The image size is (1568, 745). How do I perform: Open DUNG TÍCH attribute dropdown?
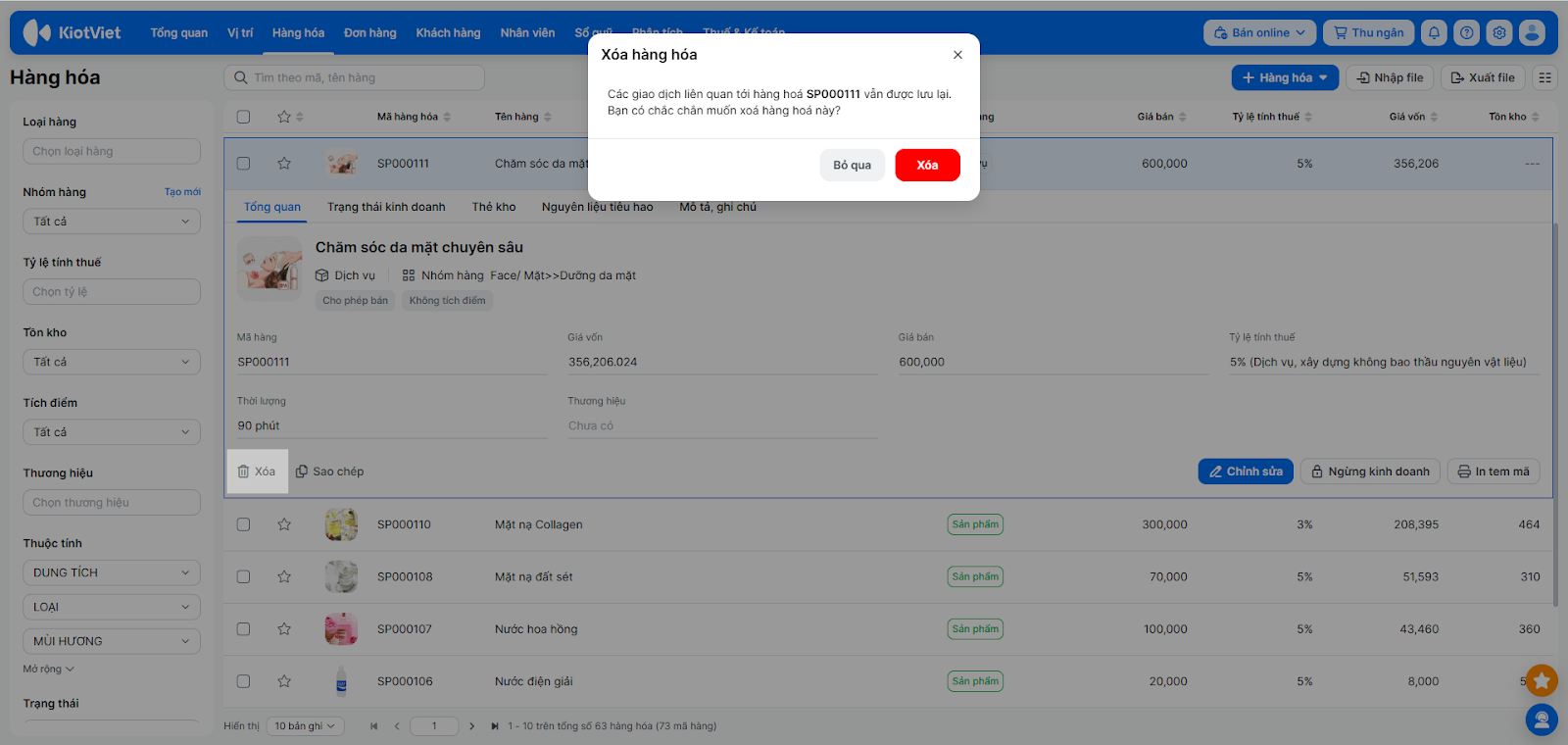[x=112, y=572]
